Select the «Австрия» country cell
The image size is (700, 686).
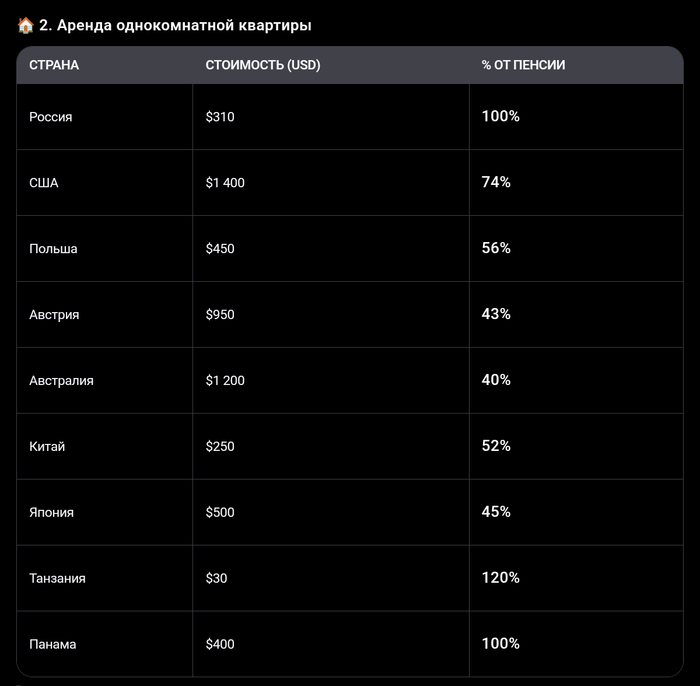point(54,315)
